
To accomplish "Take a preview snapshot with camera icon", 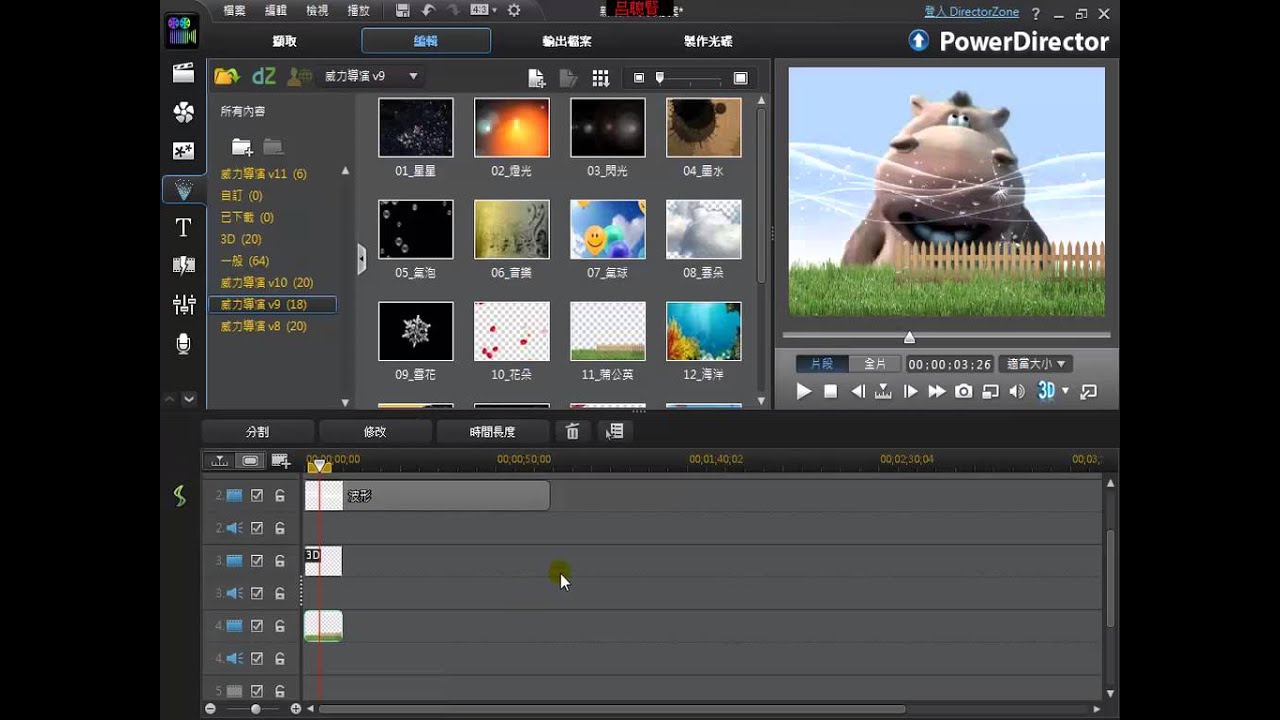I will pyautogui.click(x=963, y=392).
